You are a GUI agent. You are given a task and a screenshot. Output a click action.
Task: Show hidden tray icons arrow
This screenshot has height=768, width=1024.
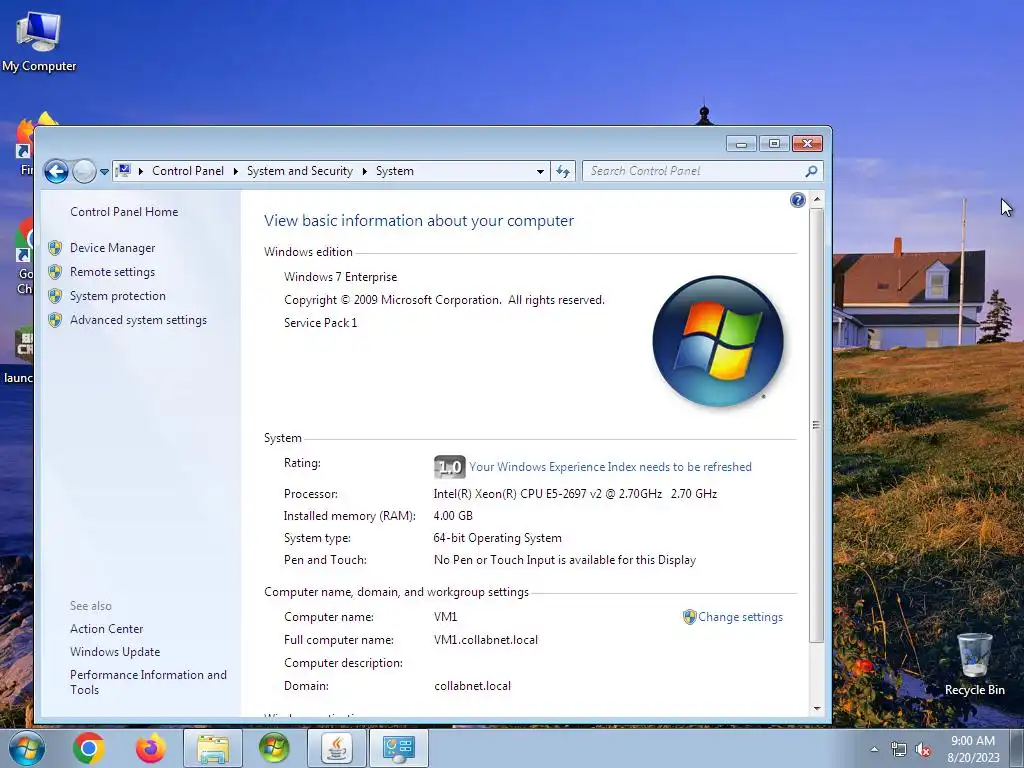874,750
